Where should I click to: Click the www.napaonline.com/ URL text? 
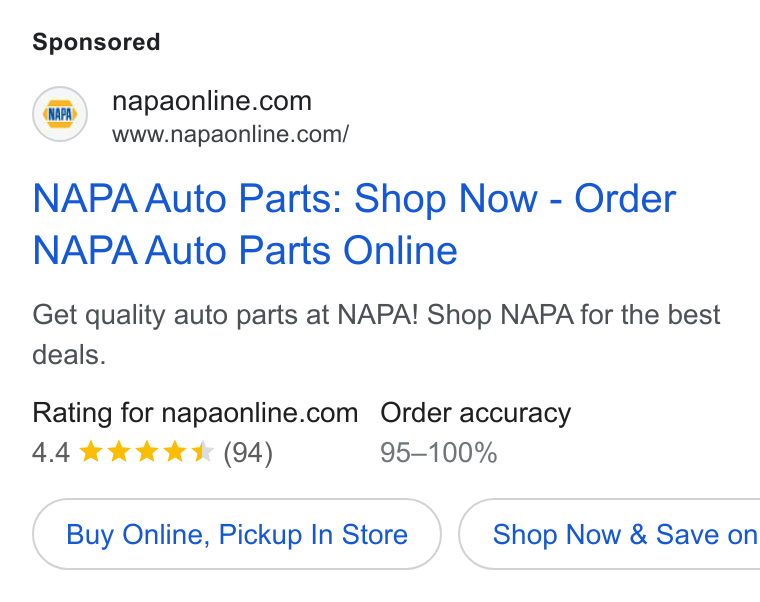click(x=230, y=135)
